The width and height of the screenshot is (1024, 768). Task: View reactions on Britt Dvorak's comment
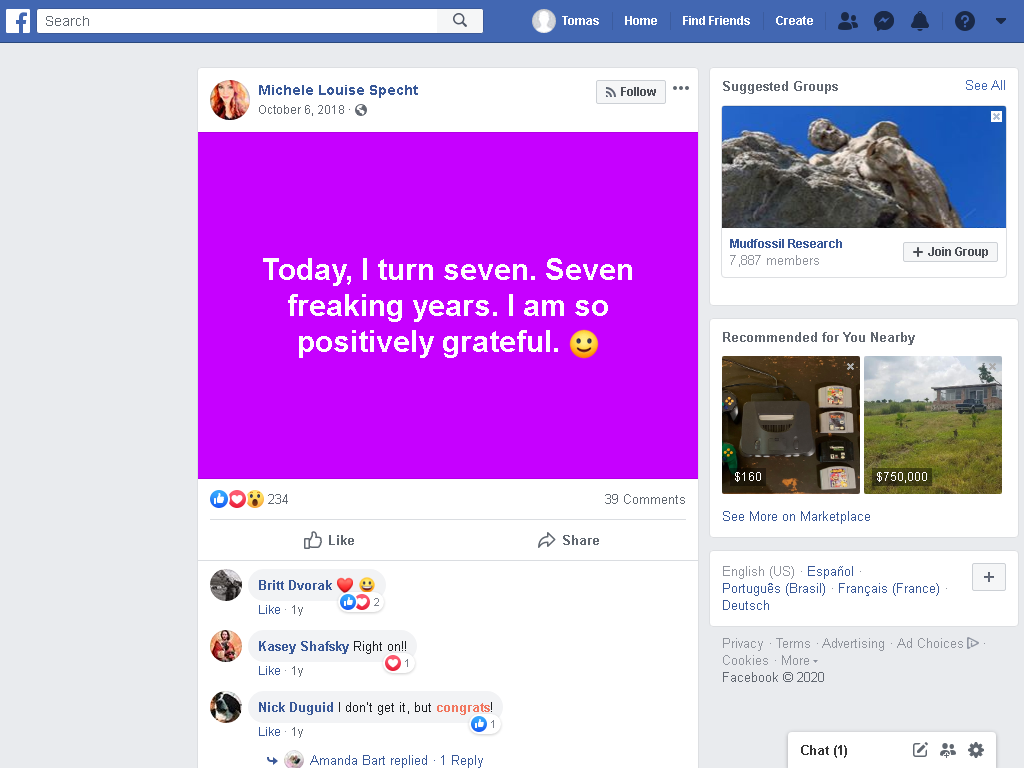pyautogui.click(x=360, y=602)
